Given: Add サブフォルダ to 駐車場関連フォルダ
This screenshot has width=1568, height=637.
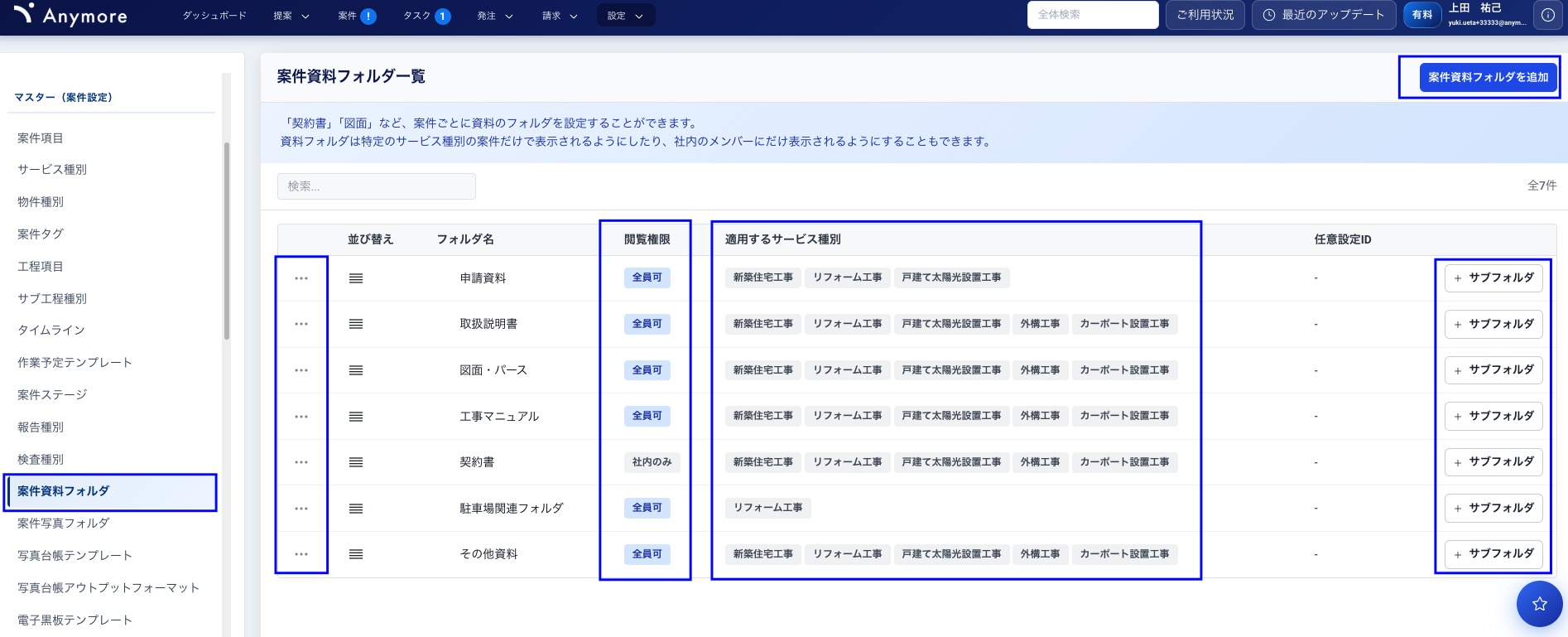Looking at the screenshot, I should tap(1493, 508).
